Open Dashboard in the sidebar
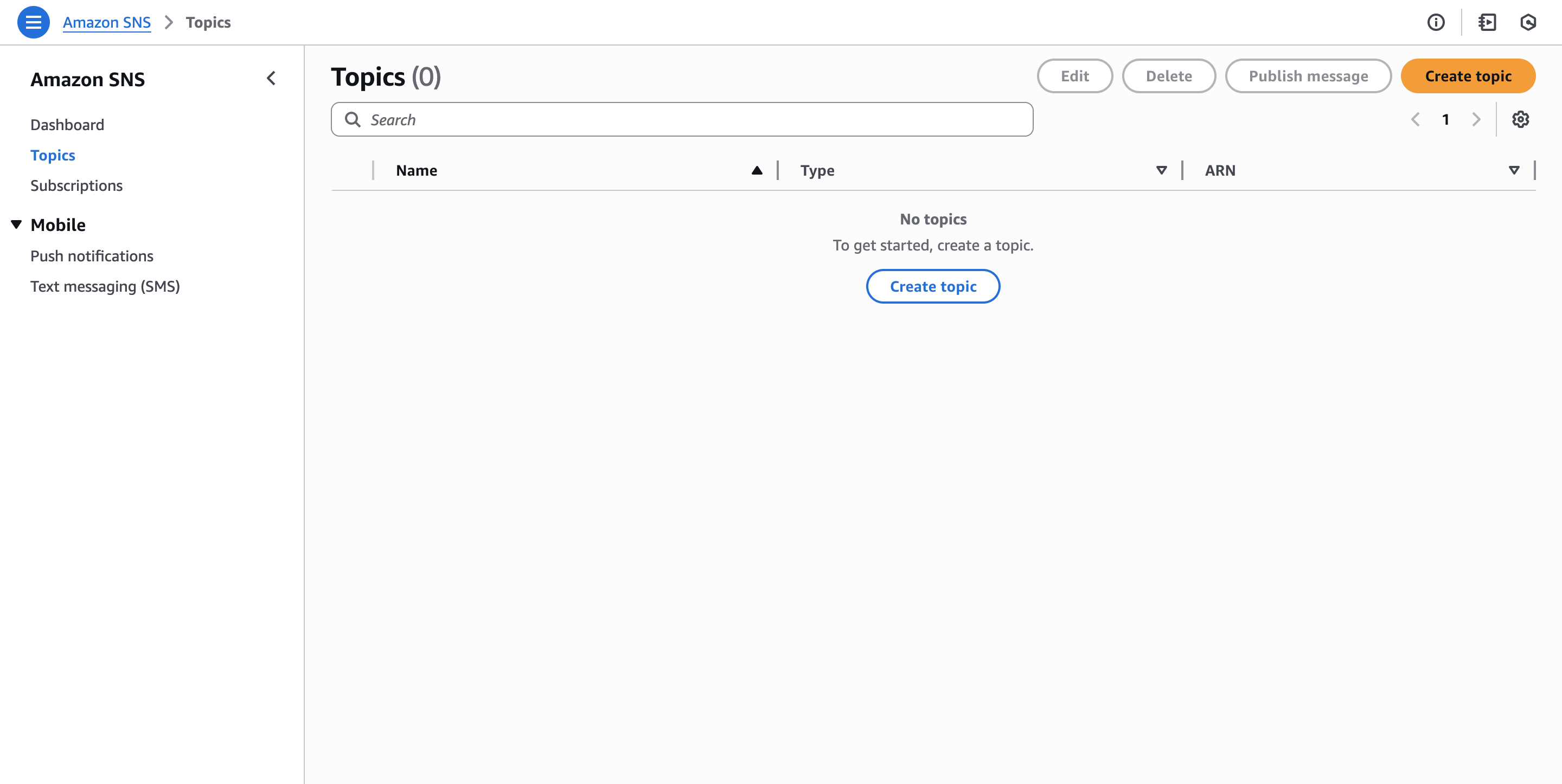The height and width of the screenshot is (784, 1562). coord(67,125)
